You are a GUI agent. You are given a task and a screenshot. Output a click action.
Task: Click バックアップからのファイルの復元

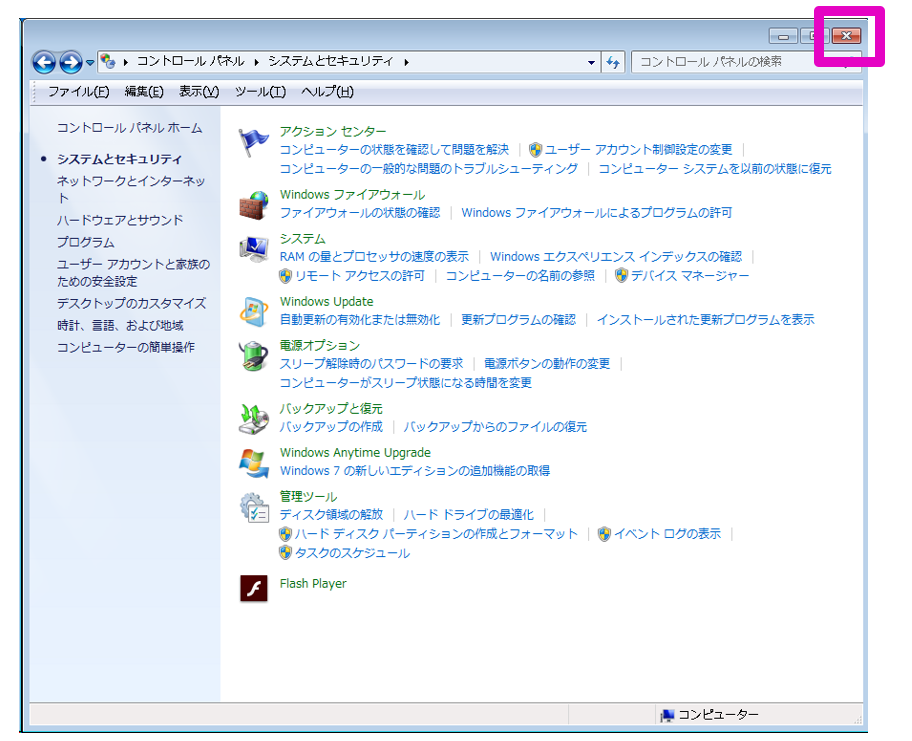(x=495, y=426)
